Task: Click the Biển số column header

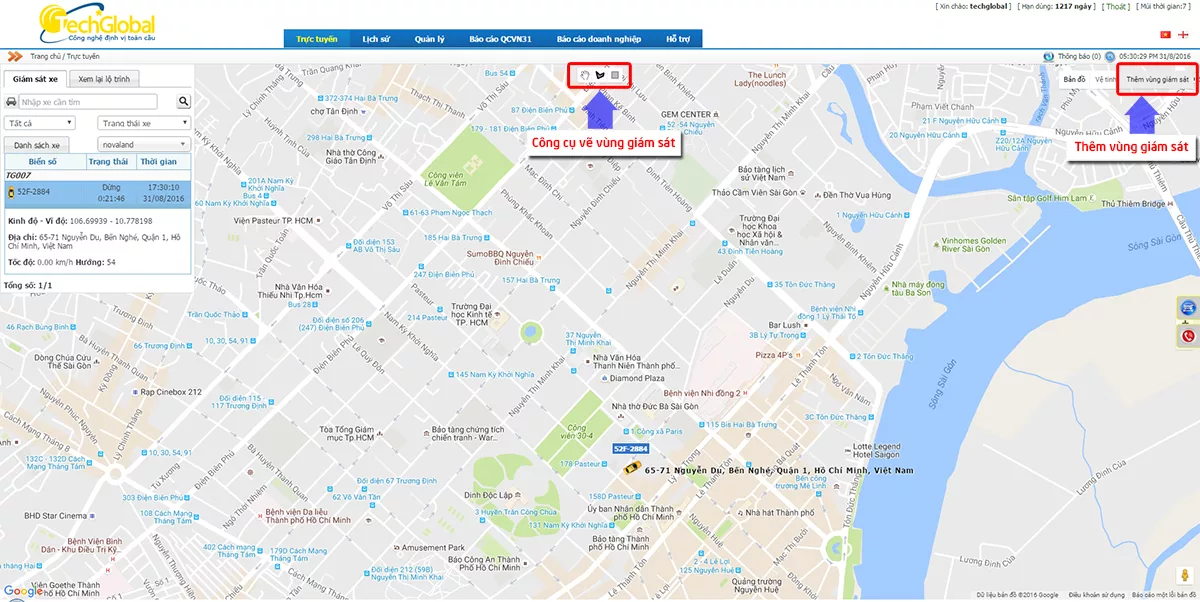Action: [x=43, y=161]
